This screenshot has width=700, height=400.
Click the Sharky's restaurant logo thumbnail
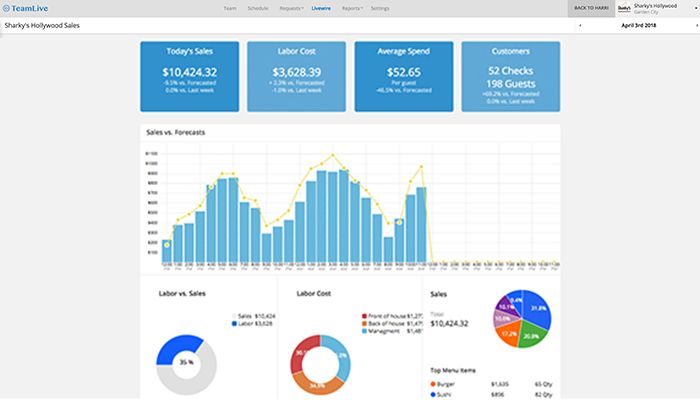pos(624,8)
